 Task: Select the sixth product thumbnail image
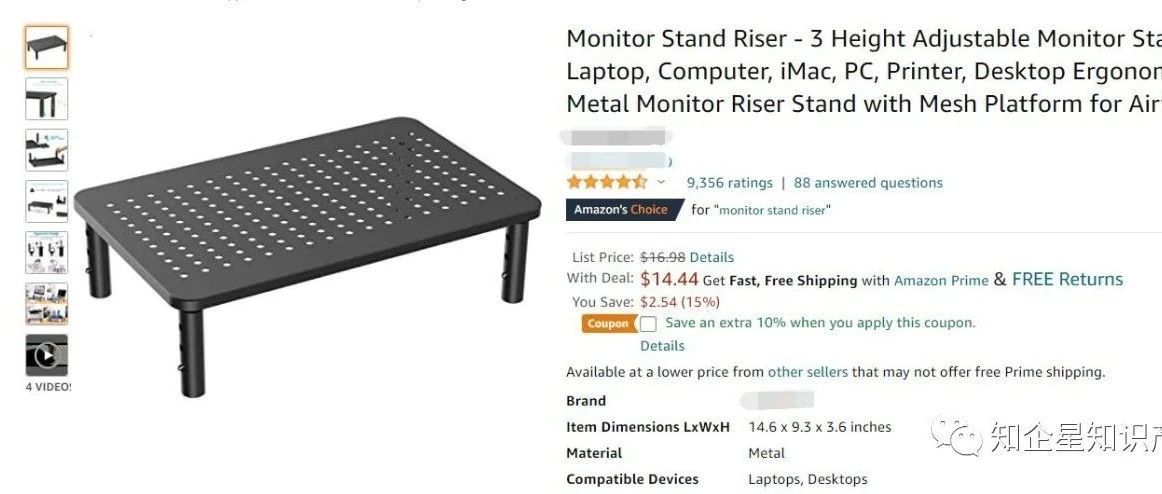pos(46,303)
